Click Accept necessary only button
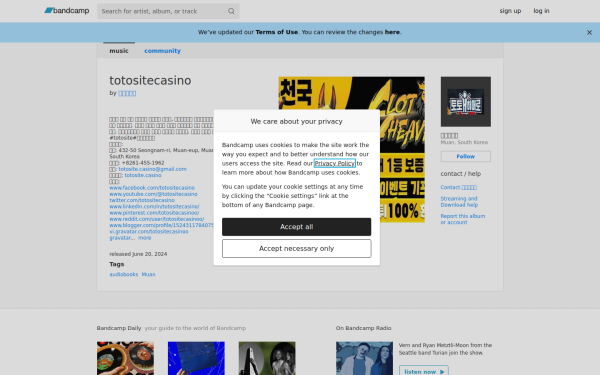This screenshot has width=600, height=375. point(297,249)
